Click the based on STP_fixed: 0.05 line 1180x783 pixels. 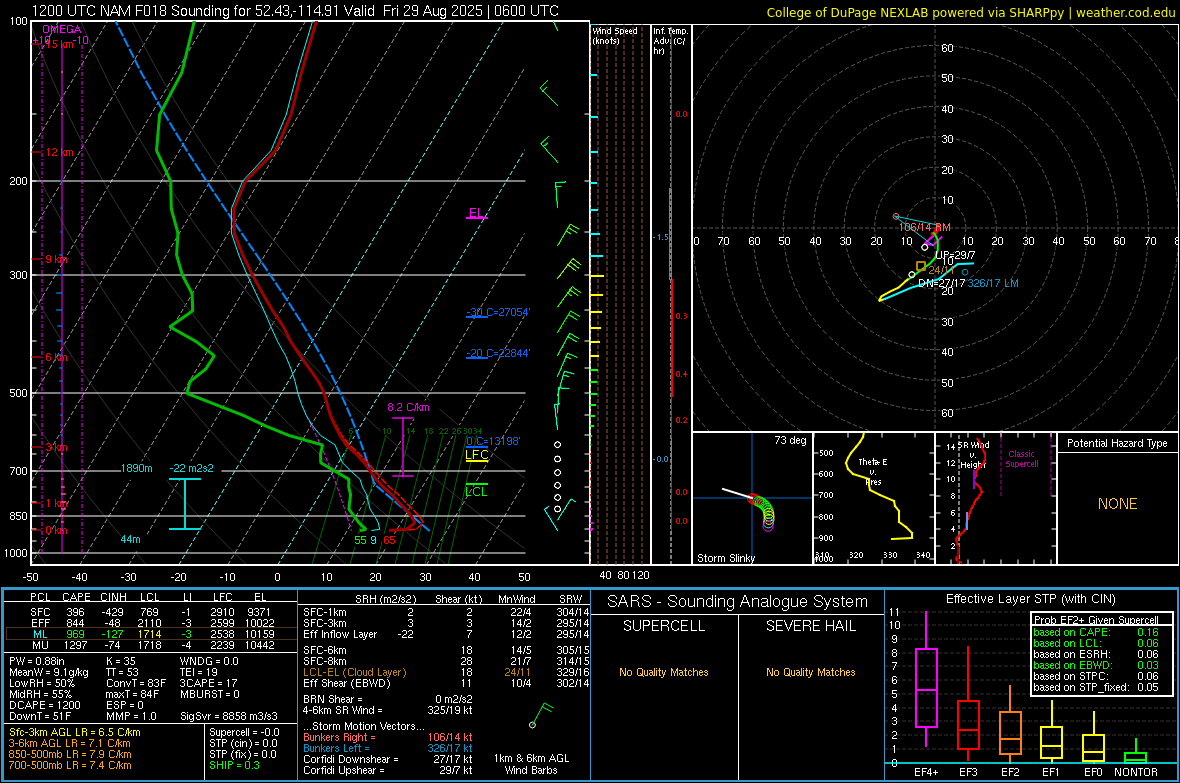(x=1096, y=687)
